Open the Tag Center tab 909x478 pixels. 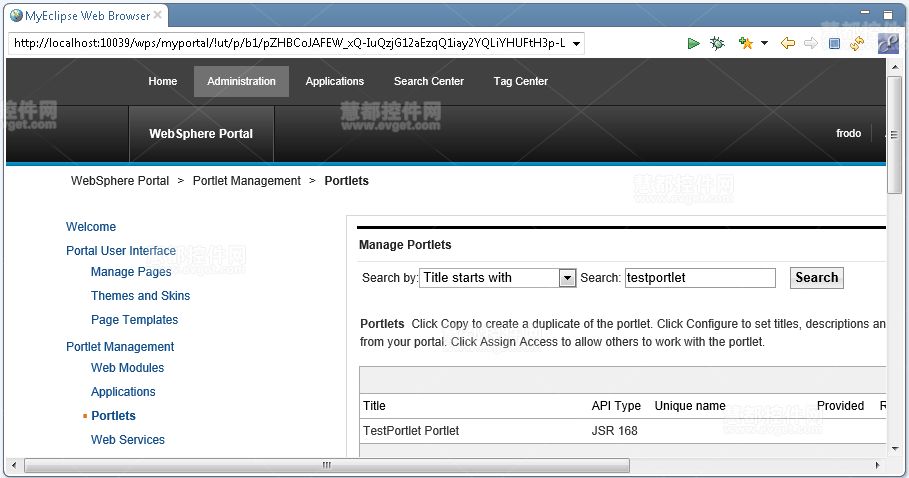pos(521,81)
